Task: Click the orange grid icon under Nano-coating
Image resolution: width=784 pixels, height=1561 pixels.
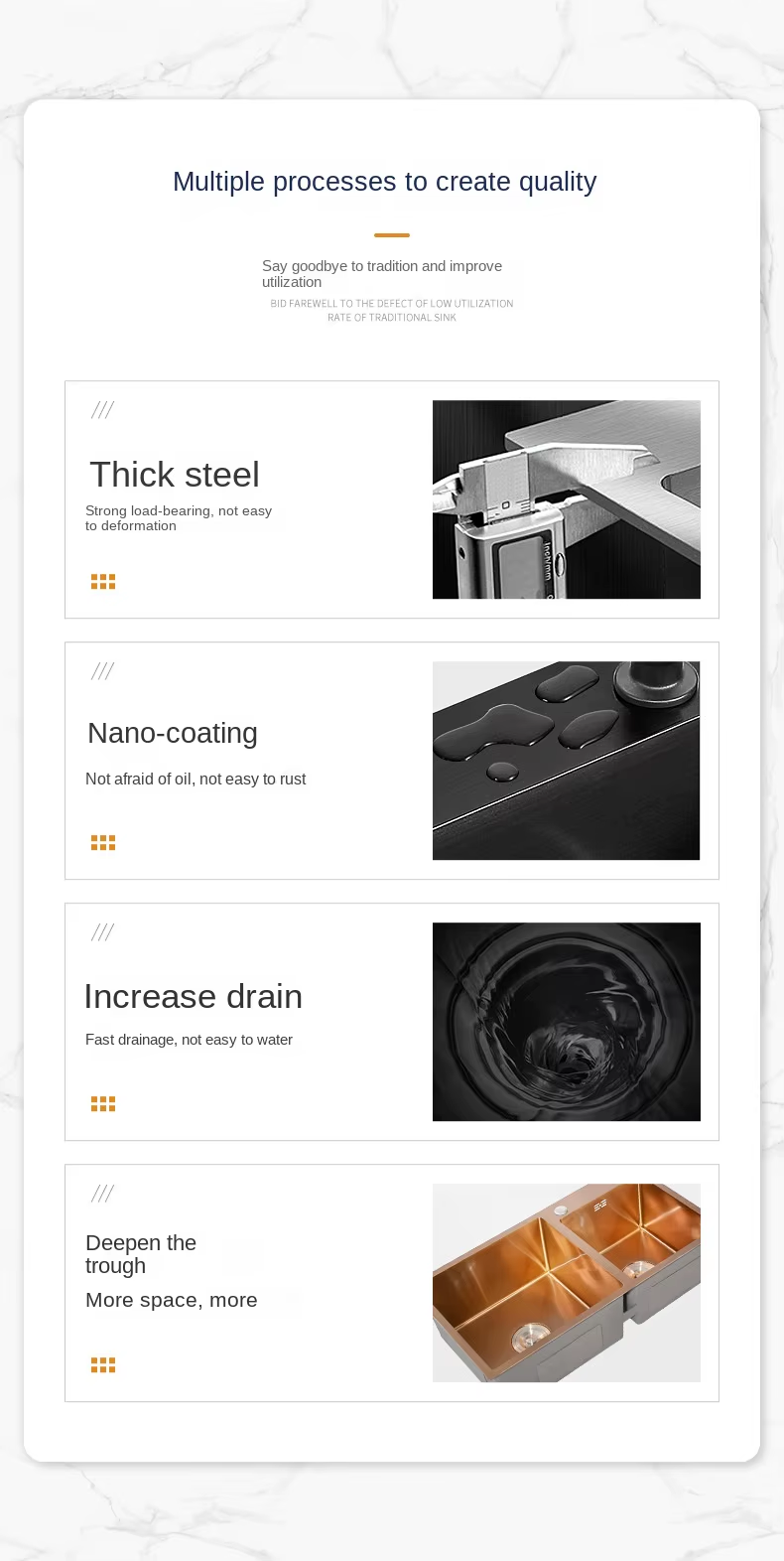Action: pos(103,843)
